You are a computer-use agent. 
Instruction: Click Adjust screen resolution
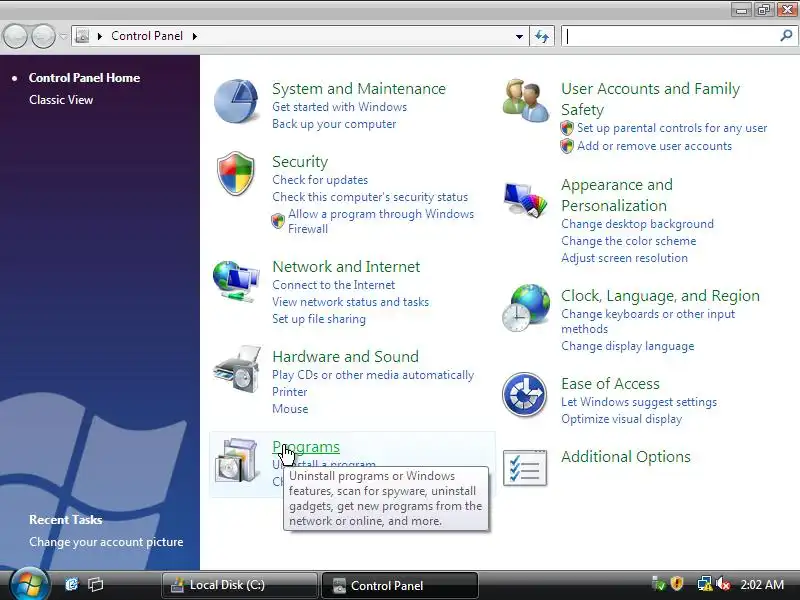[x=624, y=258]
